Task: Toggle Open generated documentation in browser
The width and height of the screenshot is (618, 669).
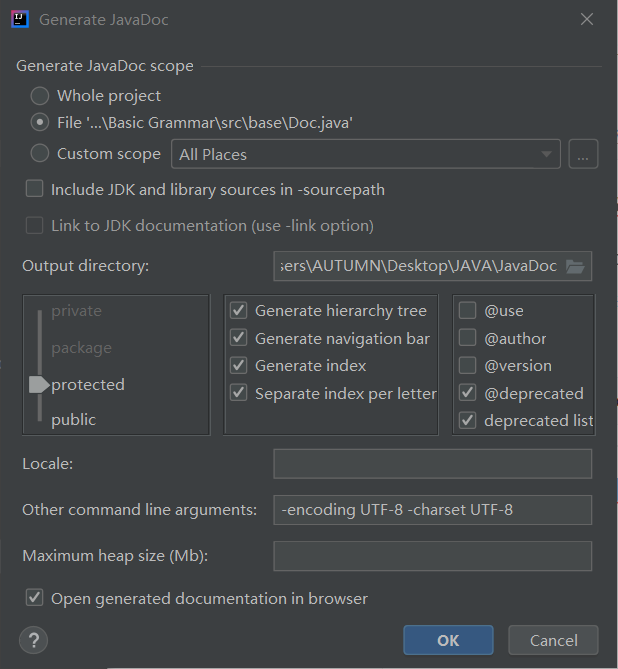Action: click(35, 598)
